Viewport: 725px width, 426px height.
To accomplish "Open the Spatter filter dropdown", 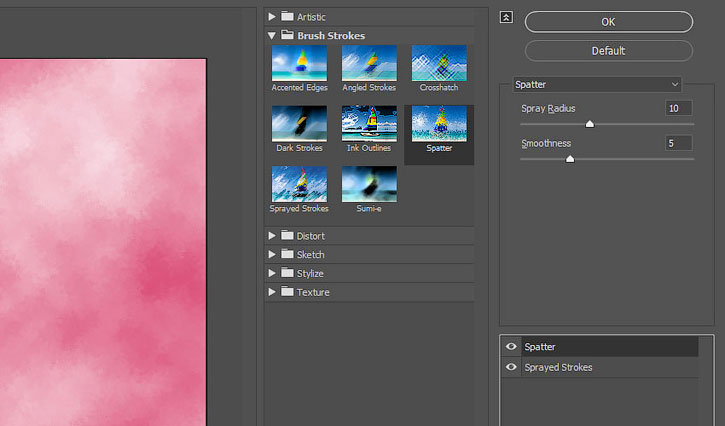I will (597, 85).
